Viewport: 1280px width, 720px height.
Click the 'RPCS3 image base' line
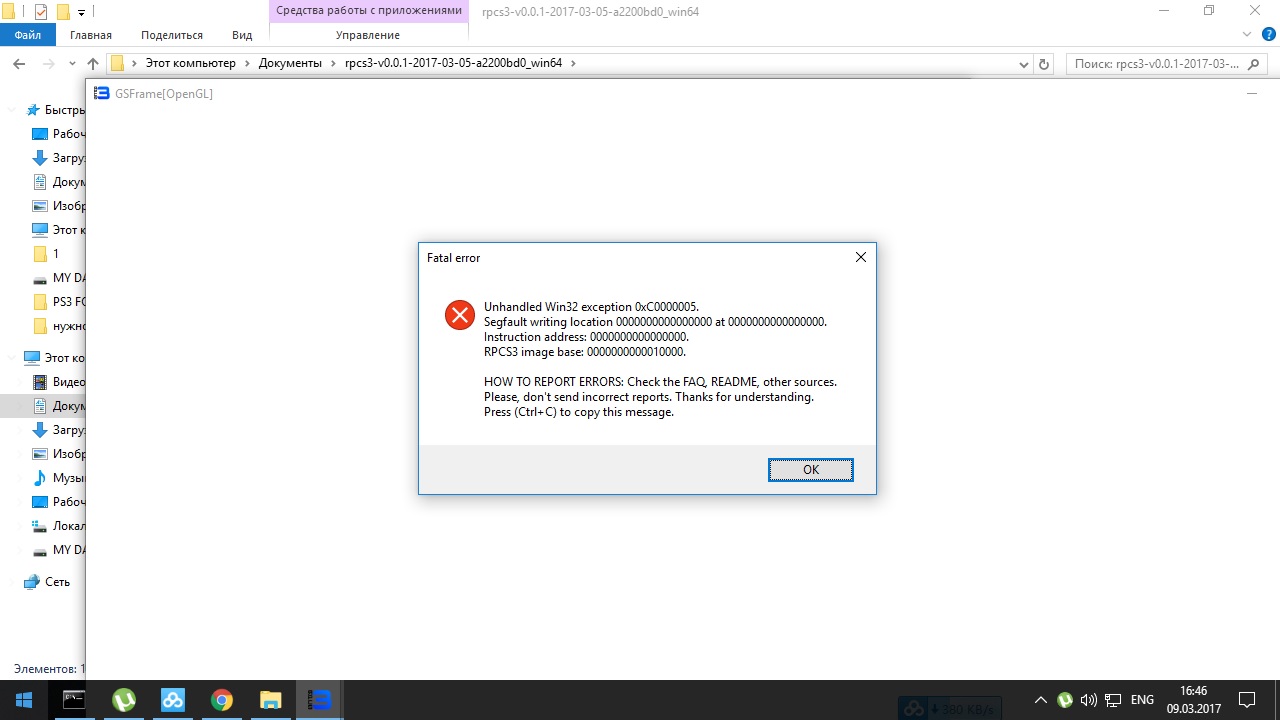(585, 352)
